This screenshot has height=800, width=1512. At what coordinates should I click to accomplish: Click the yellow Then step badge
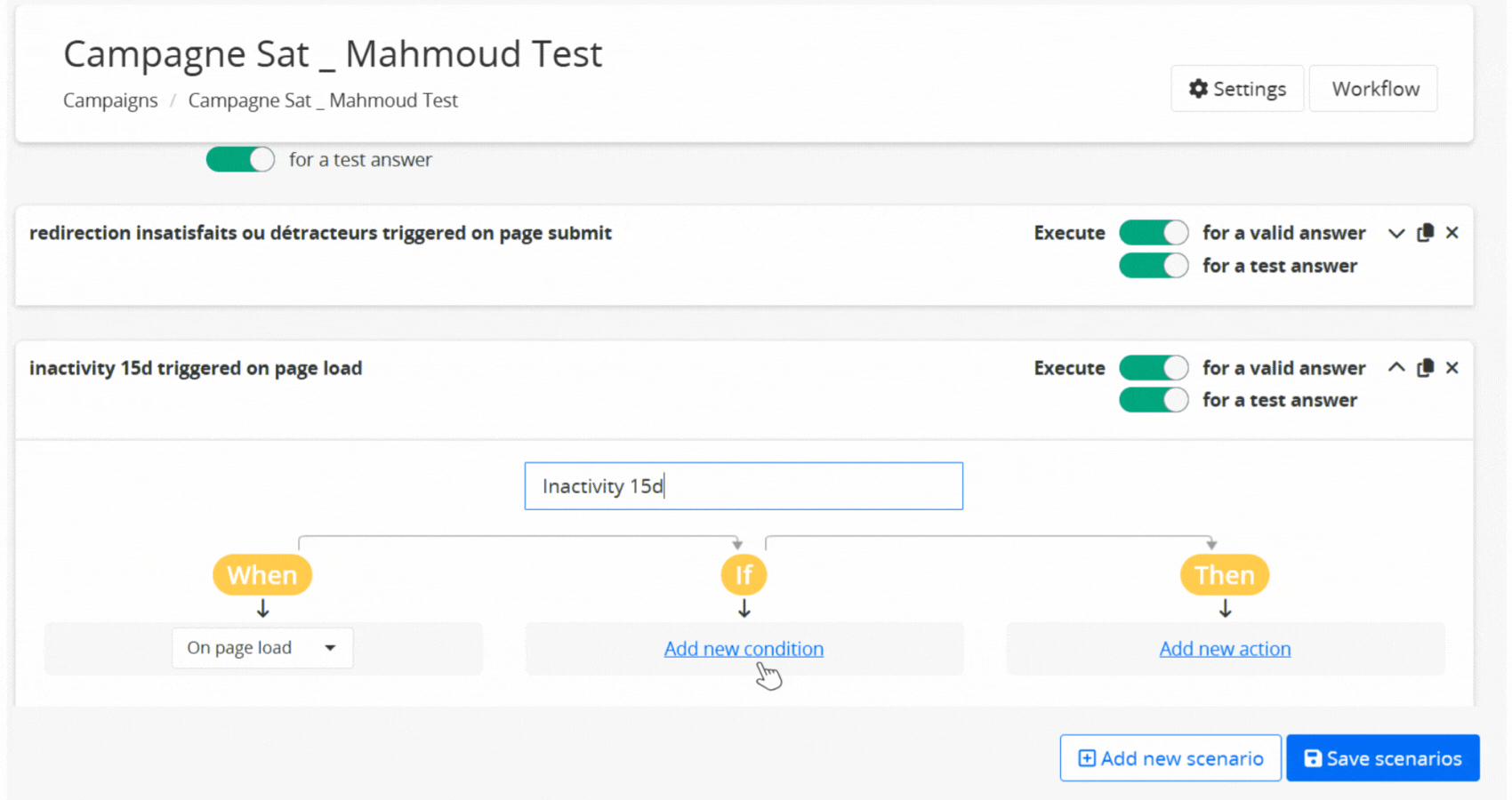click(1224, 575)
